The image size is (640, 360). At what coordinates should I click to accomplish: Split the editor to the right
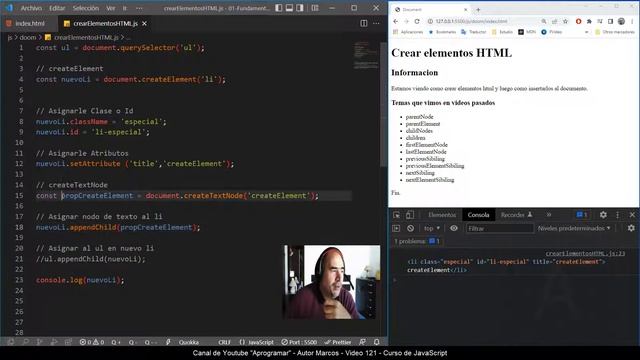[364, 24]
